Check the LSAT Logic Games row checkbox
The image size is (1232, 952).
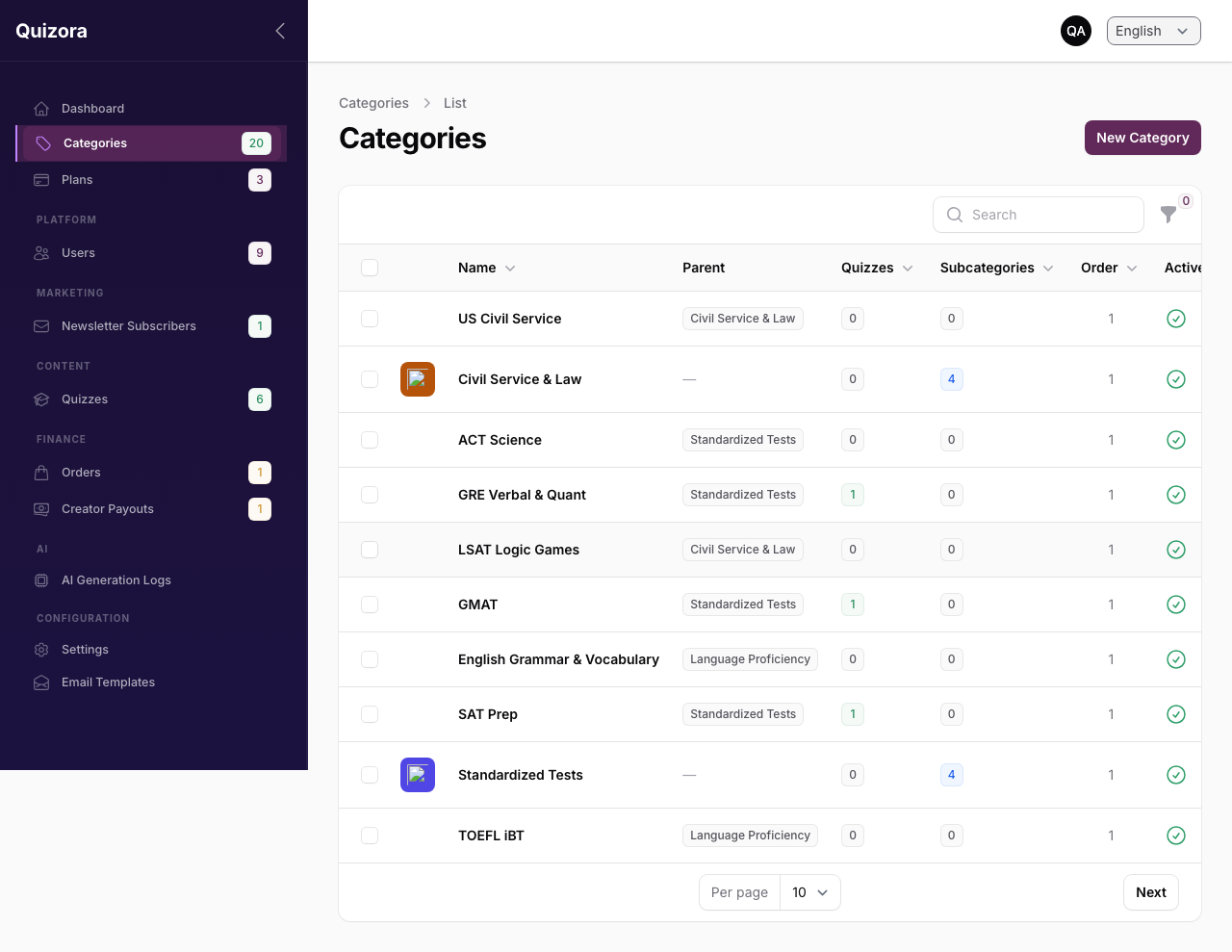[x=370, y=550]
